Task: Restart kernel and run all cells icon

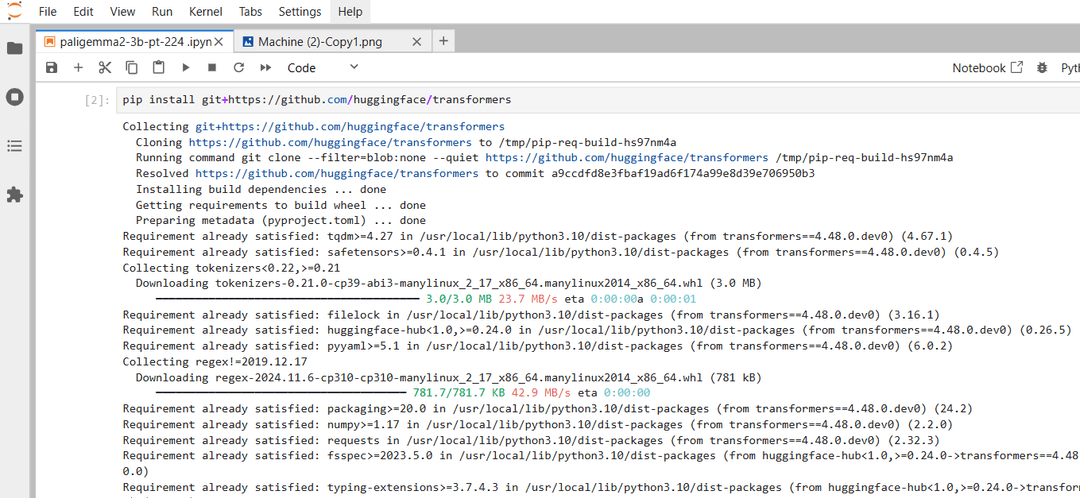Action: [266, 68]
